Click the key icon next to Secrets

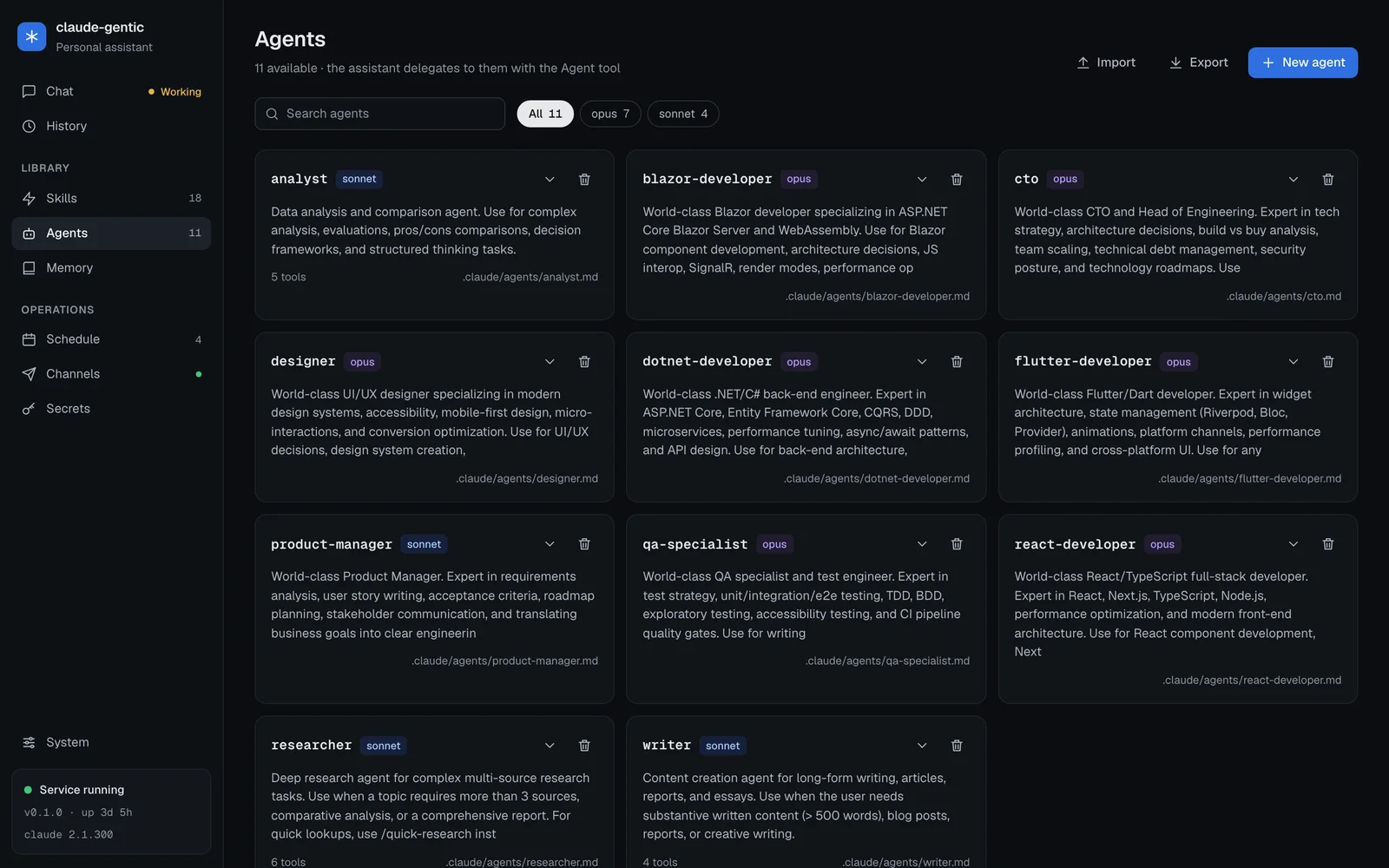(29, 409)
